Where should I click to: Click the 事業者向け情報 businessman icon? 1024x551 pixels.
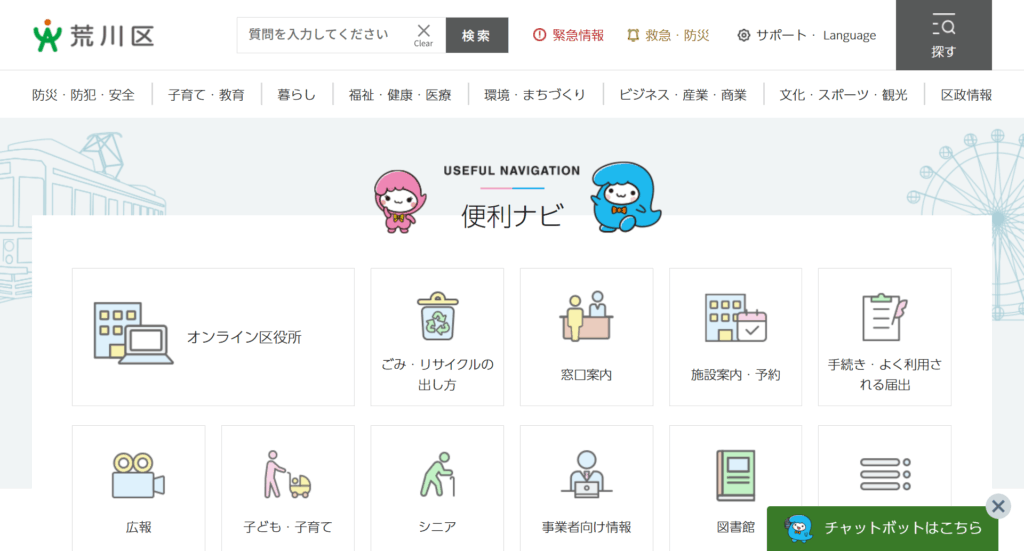click(x=586, y=474)
